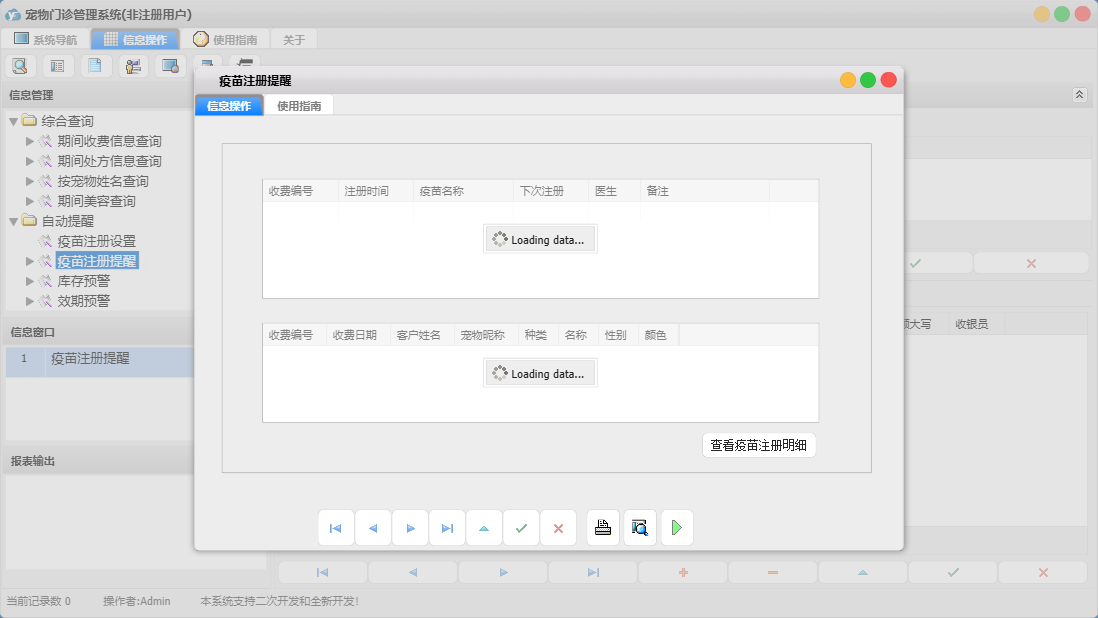Screen dimensions: 1098x618
Task: Open the personnel management toolbar icon
Action: pos(133,64)
